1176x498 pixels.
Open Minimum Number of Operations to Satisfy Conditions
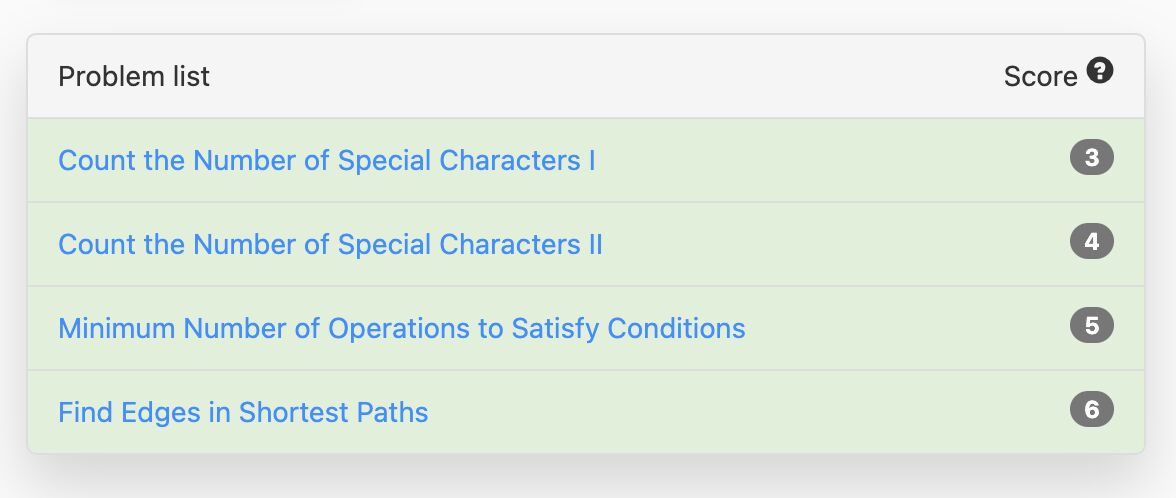point(402,328)
